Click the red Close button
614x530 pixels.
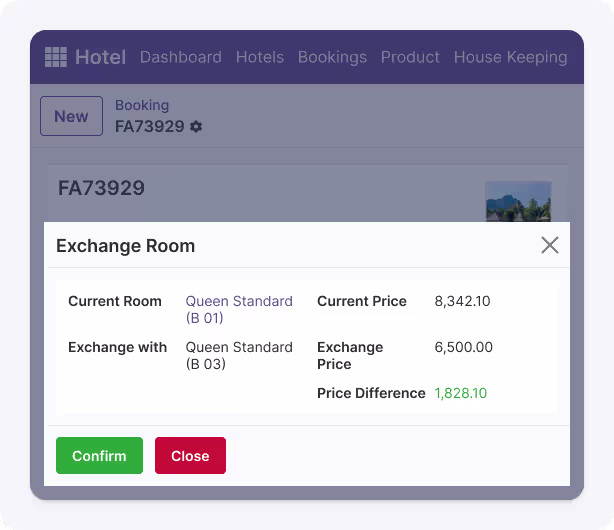[190, 456]
